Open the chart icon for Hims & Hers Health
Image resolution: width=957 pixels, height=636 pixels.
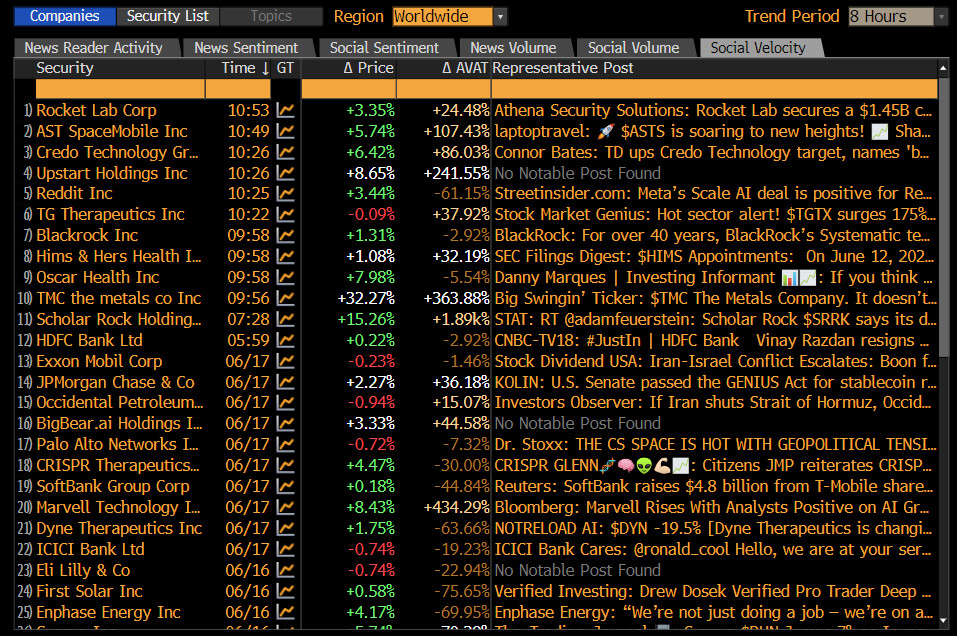click(285, 256)
